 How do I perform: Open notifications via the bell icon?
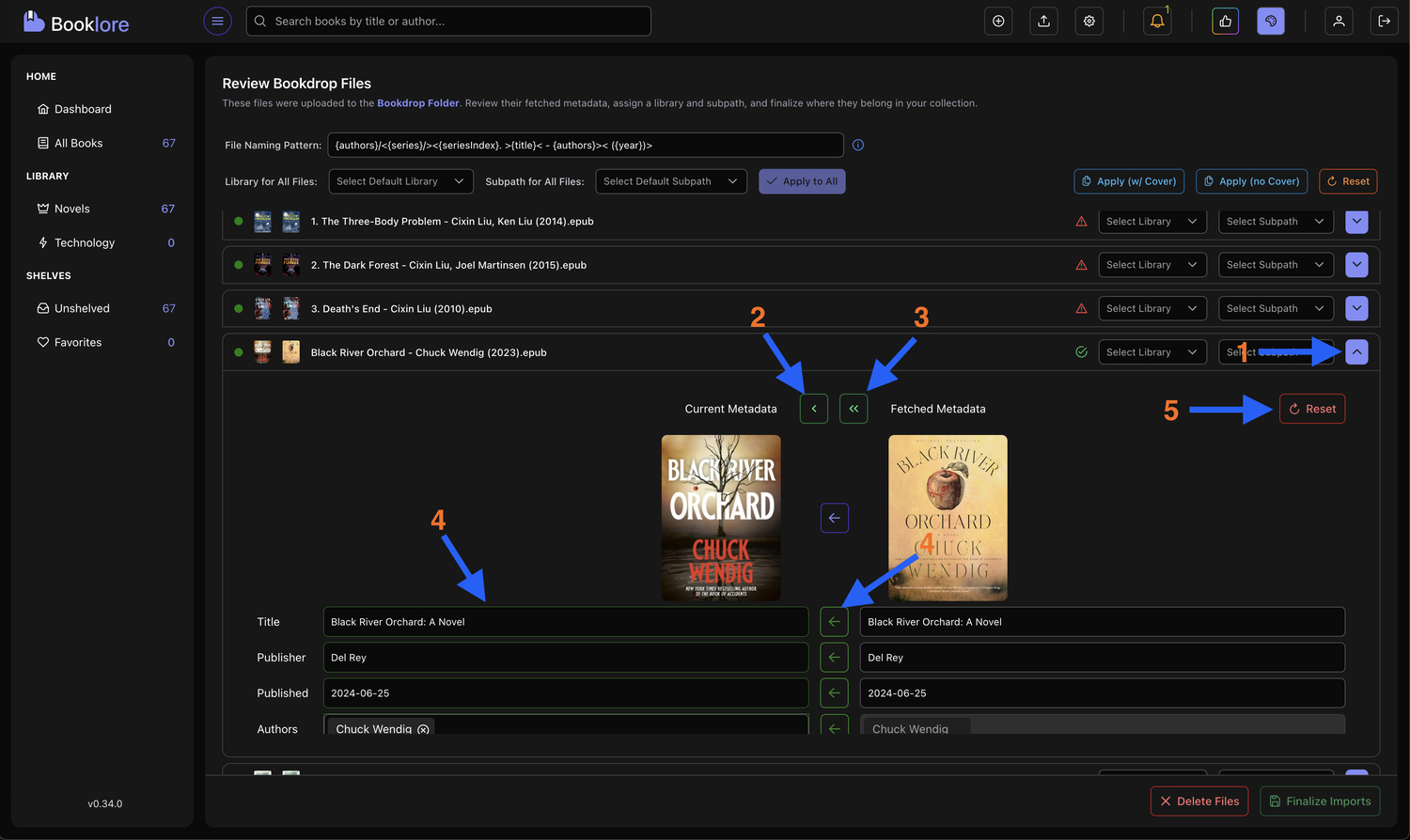[x=1156, y=21]
